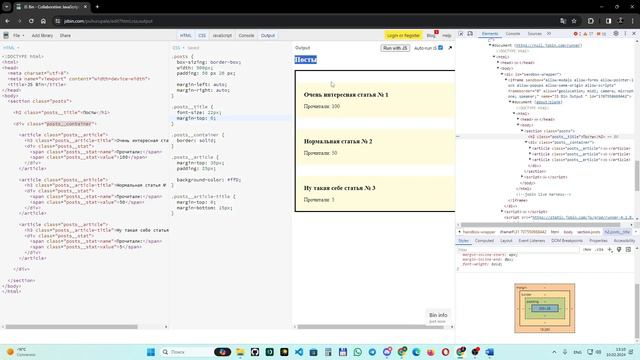Toggle the DevTools device toolbar icon
Screen dimensions: 640x360
coord(470,34)
